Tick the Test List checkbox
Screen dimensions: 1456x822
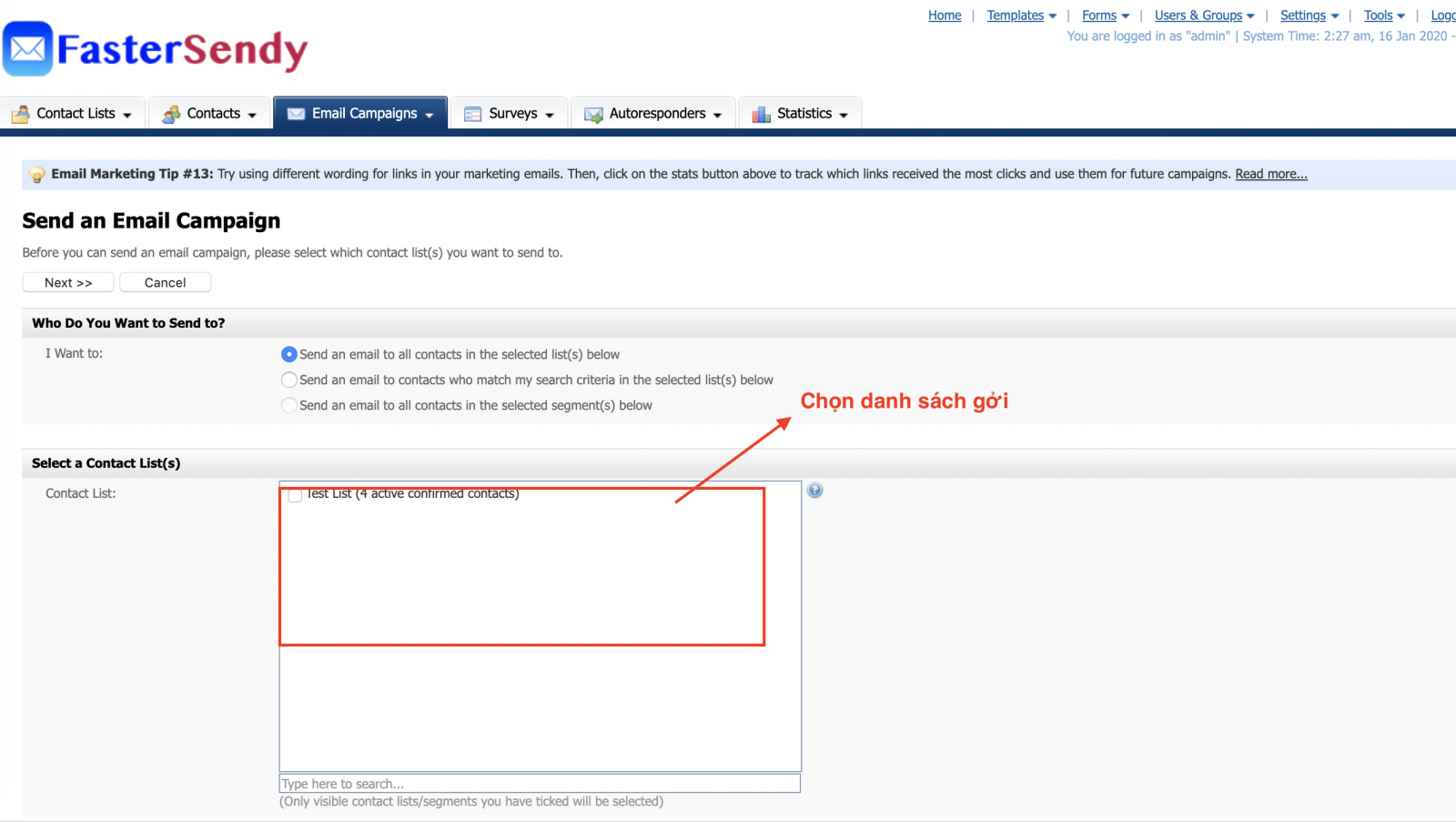[x=295, y=495]
